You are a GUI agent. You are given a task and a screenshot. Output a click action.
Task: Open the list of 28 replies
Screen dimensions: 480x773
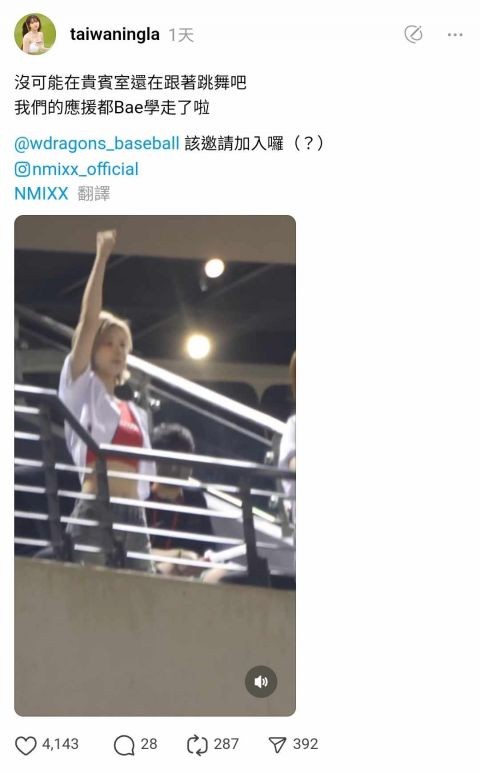tap(149, 744)
